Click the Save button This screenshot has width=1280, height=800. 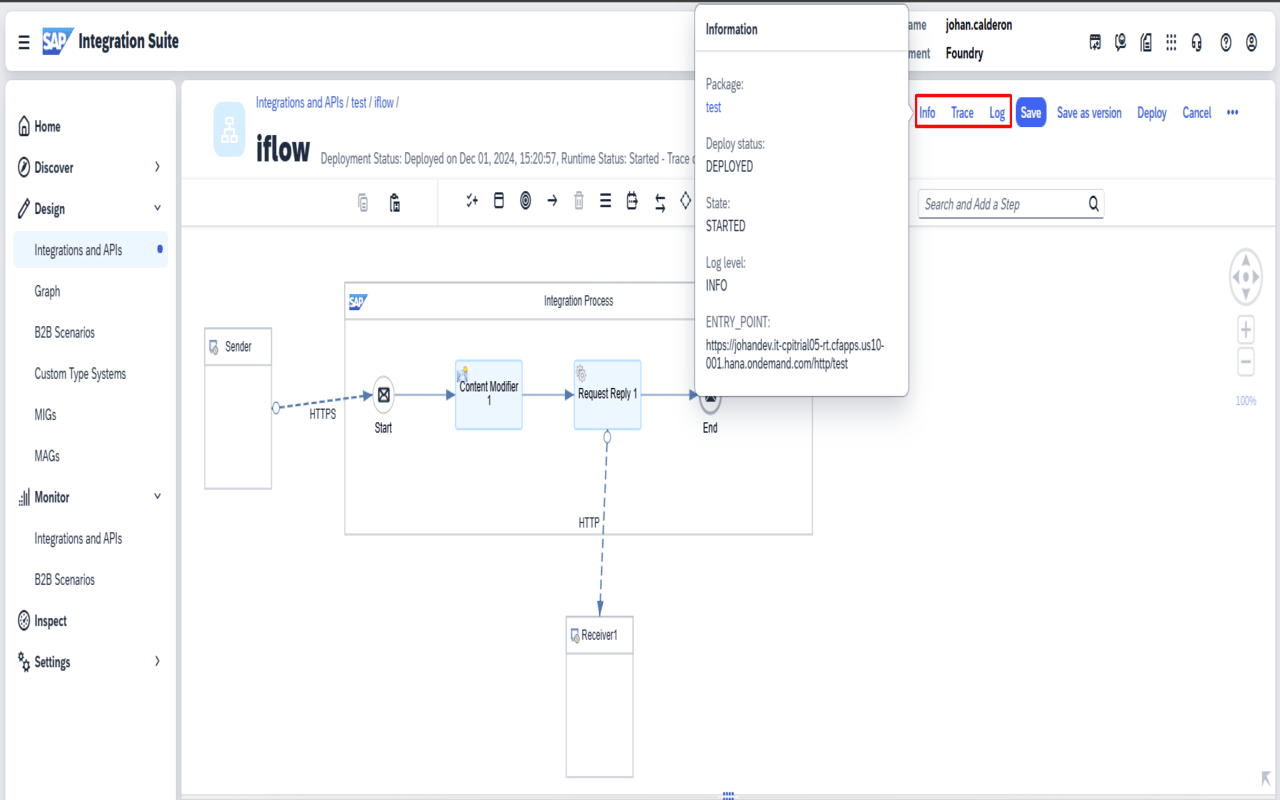(1031, 113)
